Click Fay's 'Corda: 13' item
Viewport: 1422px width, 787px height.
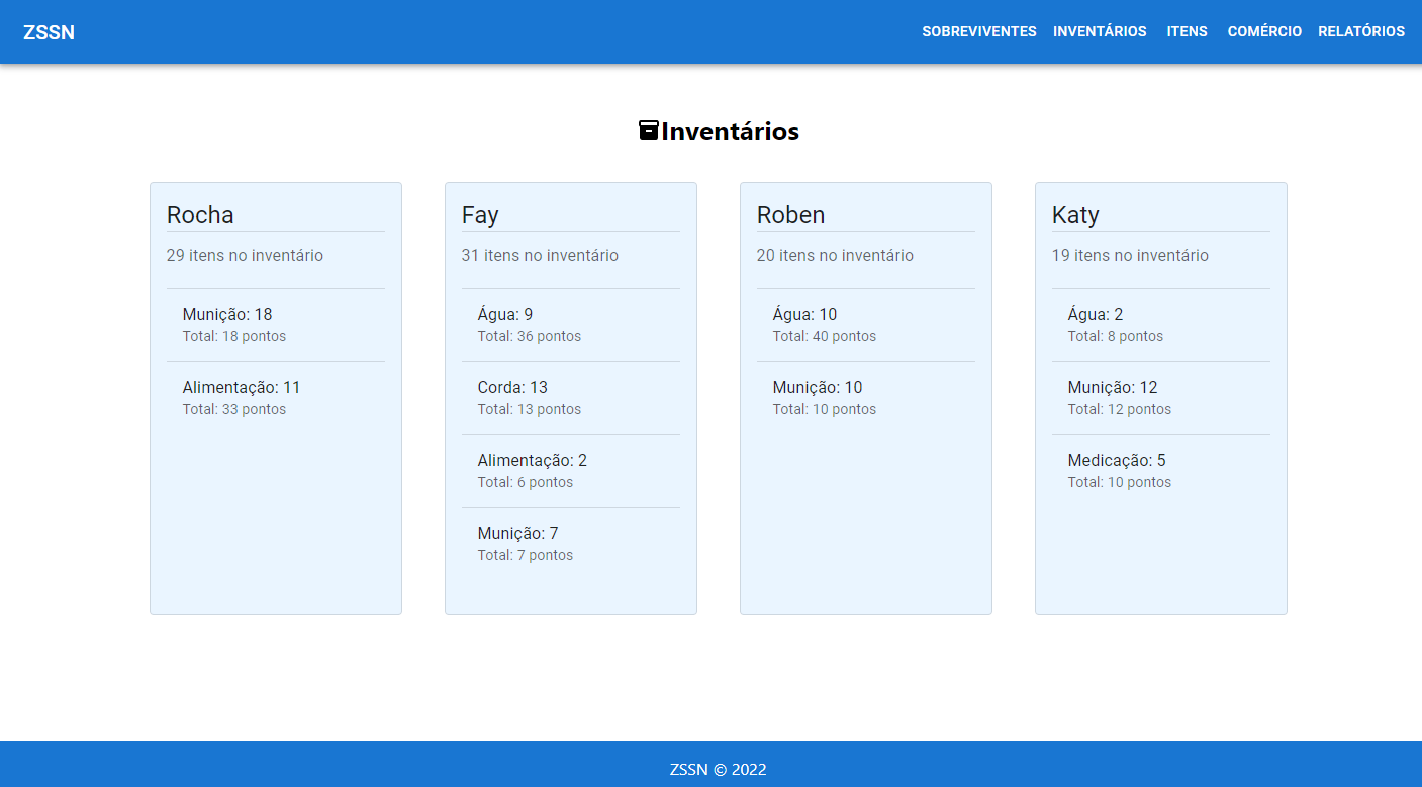513,387
